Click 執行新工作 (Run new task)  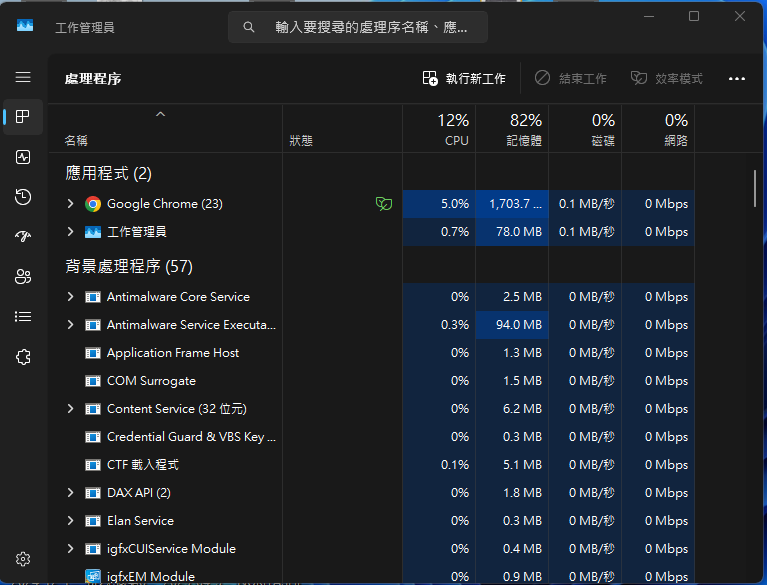[464, 78]
